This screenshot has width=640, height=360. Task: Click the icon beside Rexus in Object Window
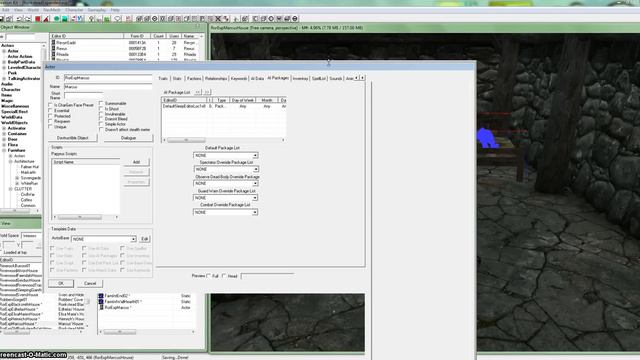coord(53,48)
